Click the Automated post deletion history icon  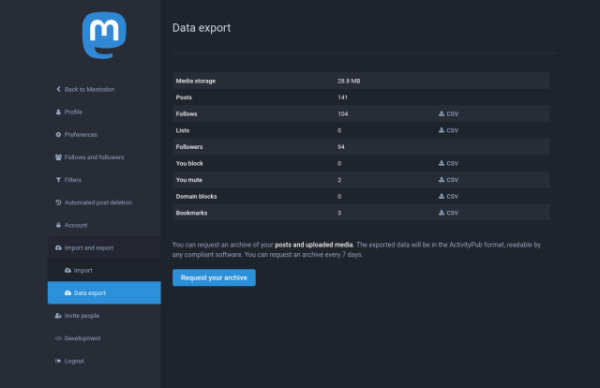58,202
